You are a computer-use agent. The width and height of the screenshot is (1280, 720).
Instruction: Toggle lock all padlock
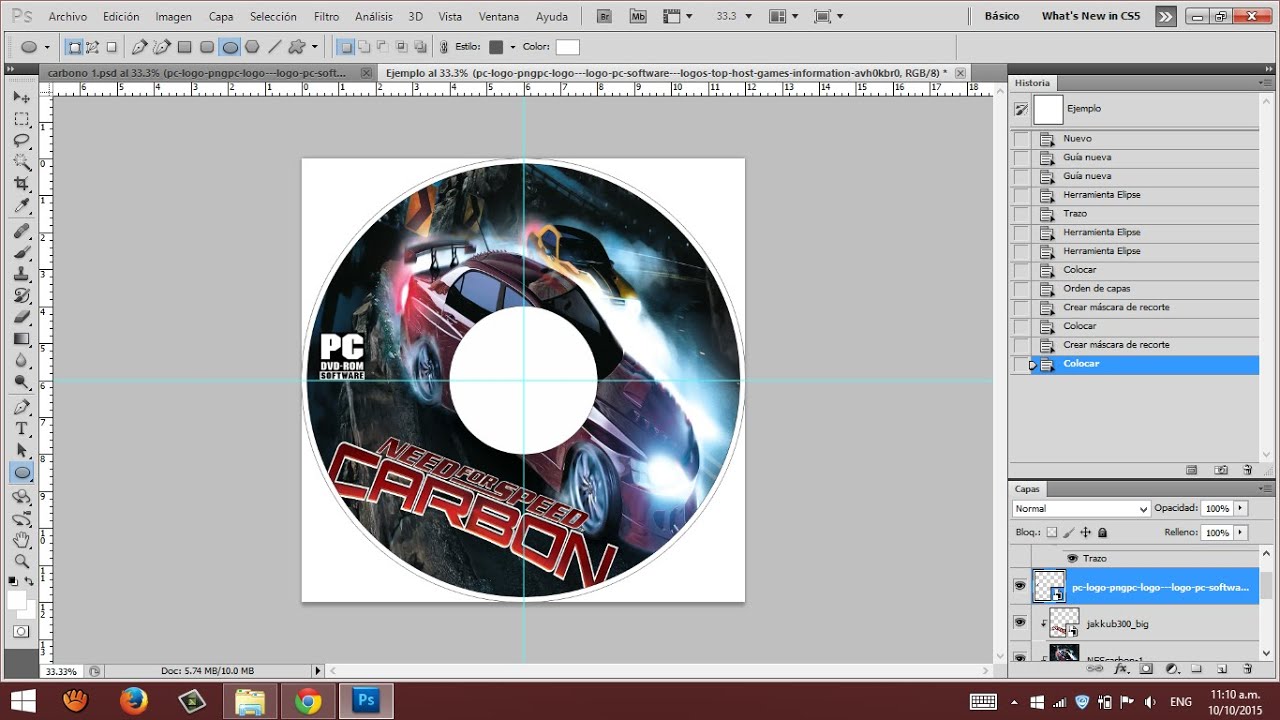1103,533
